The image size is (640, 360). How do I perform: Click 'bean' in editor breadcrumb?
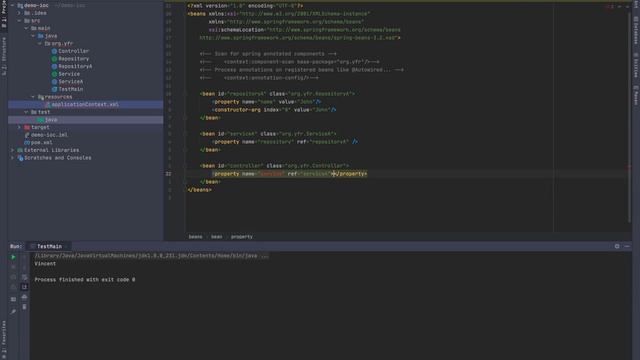[216, 237]
